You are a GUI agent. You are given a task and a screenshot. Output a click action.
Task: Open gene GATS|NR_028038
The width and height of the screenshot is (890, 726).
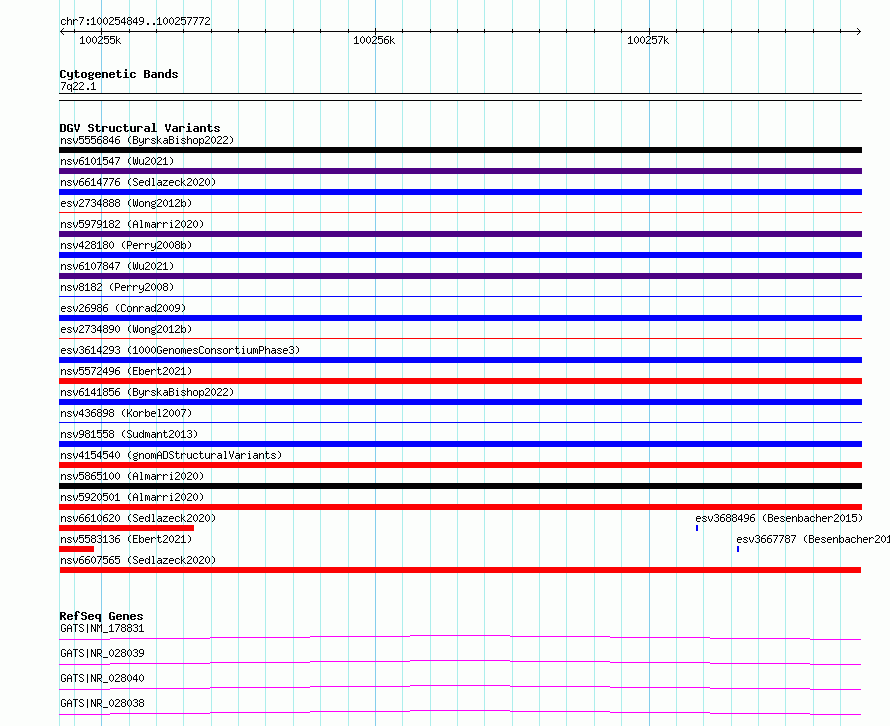[102, 703]
